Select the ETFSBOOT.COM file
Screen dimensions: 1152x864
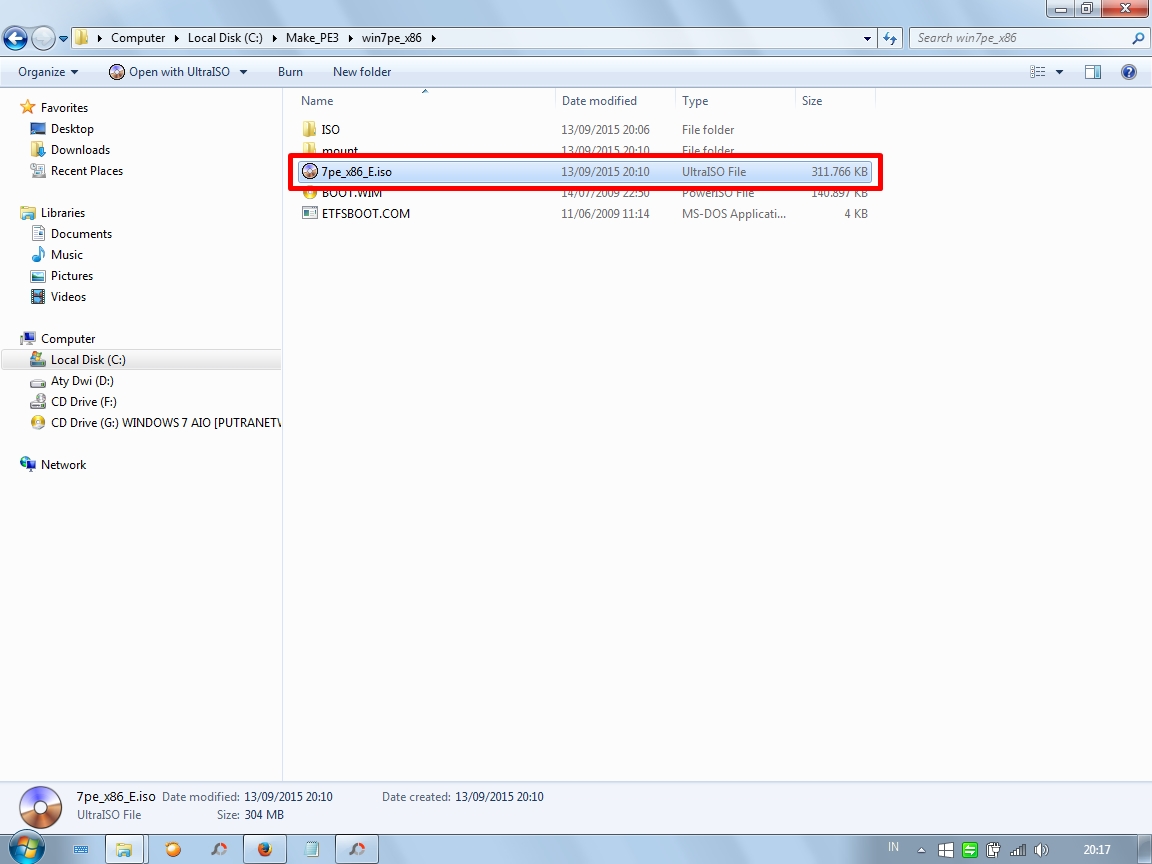(584, 214)
